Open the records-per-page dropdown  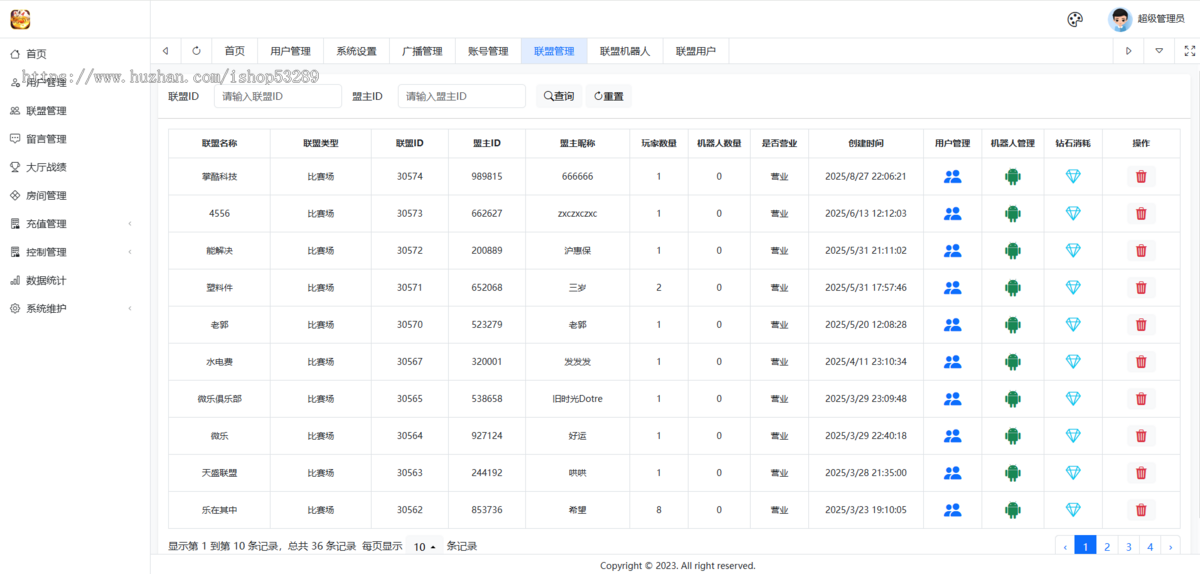[425, 546]
